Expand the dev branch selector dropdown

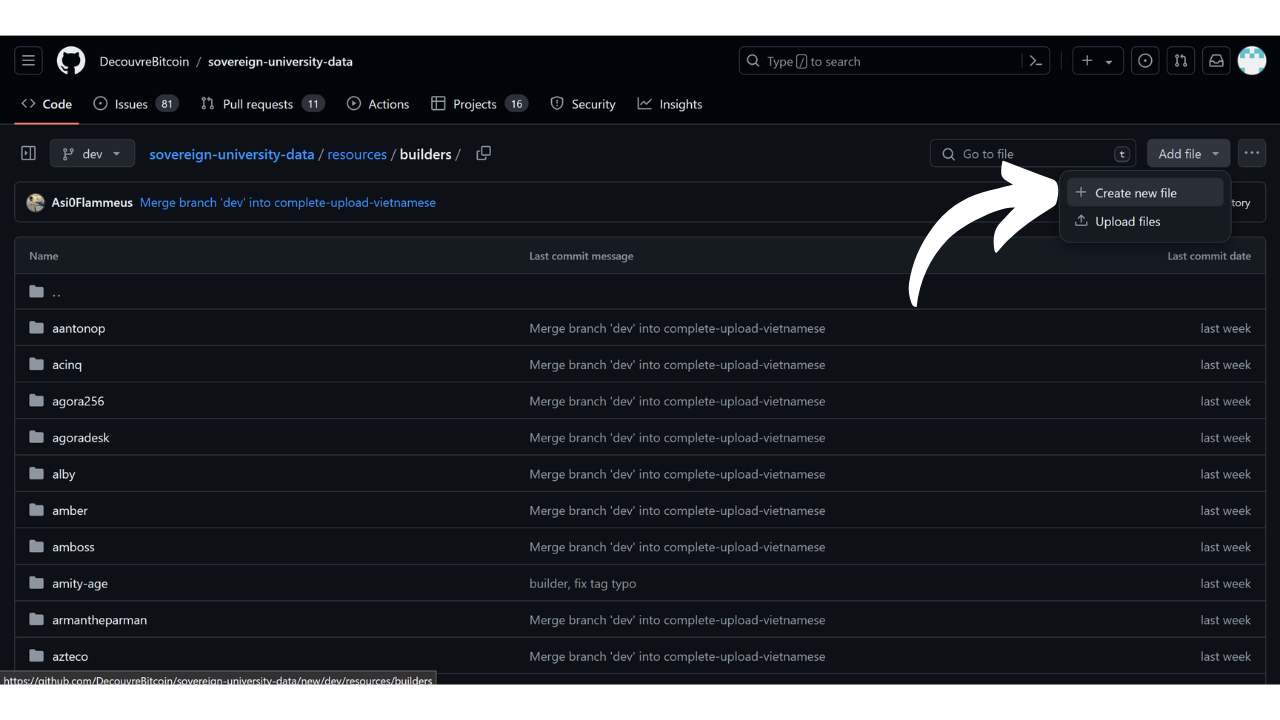(92, 154)
